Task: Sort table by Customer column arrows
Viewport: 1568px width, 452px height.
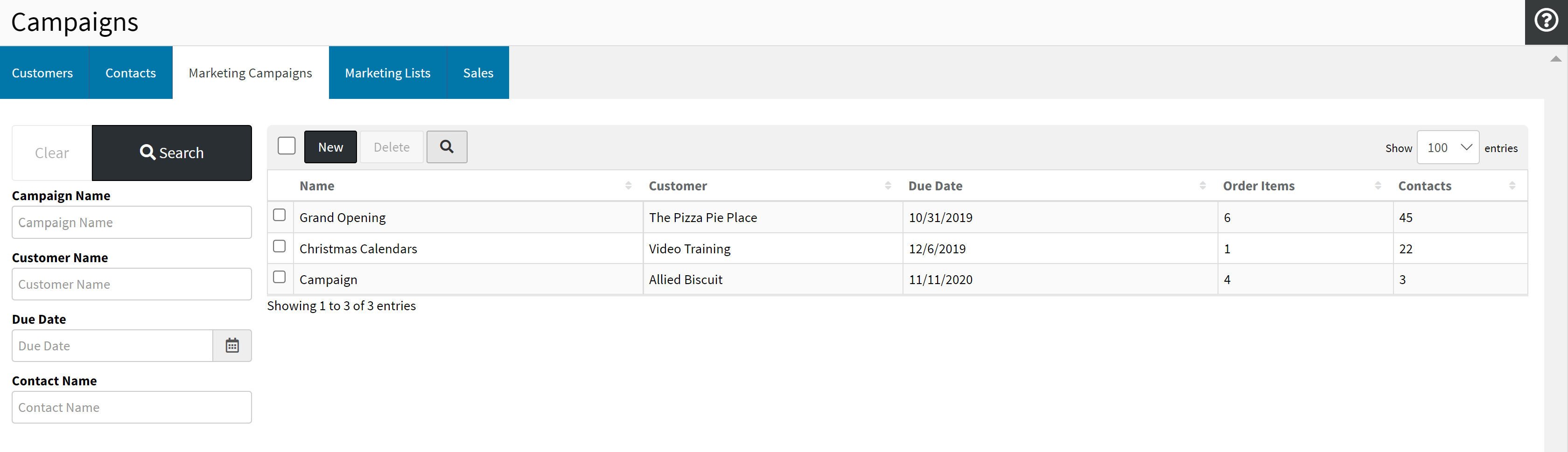Action: (x=888, y=186)
